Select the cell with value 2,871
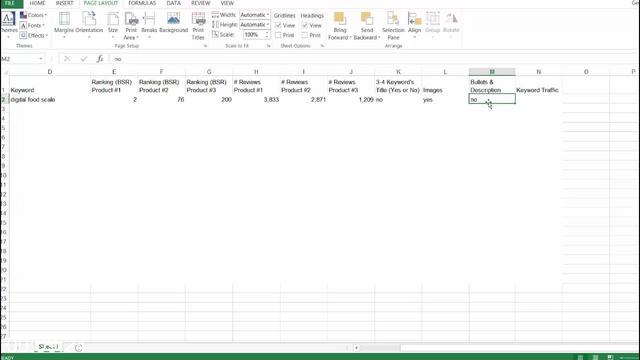This screenshot has width=640, height=360. point(304,100)
